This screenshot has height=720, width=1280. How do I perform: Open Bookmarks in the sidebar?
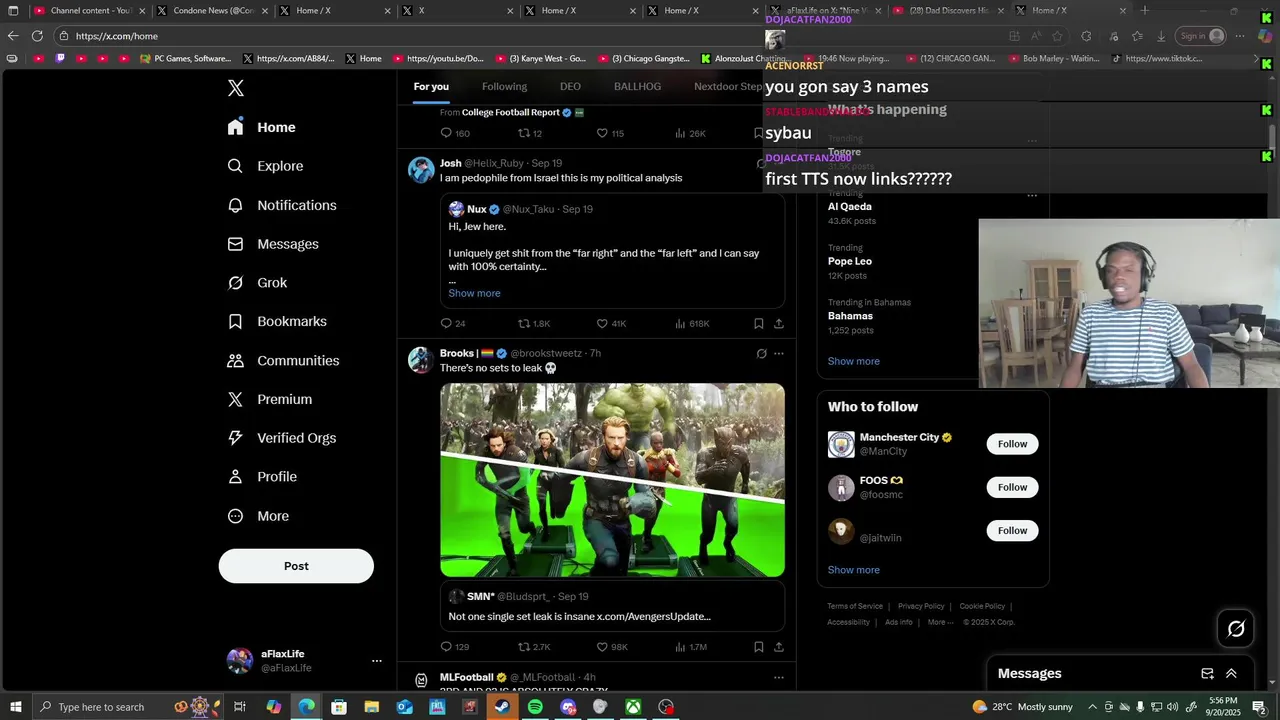pyautogui.click(x=277, y=321)
